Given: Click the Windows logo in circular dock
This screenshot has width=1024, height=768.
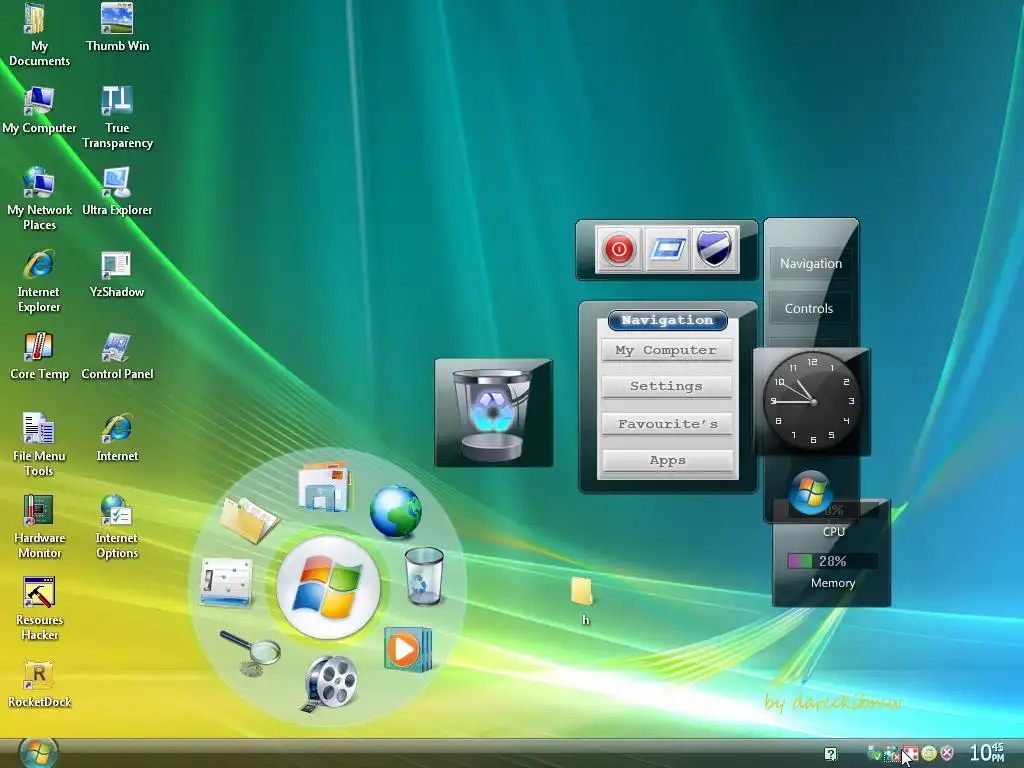Looking at the screenshot, I should [328, 586].
